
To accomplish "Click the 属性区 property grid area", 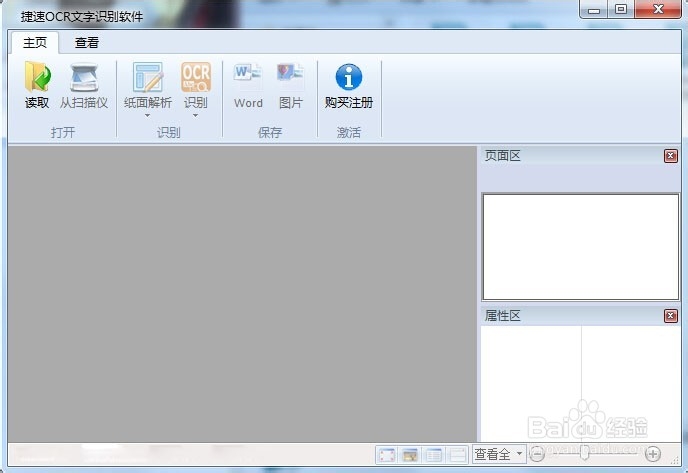I will tap(580, 384).
